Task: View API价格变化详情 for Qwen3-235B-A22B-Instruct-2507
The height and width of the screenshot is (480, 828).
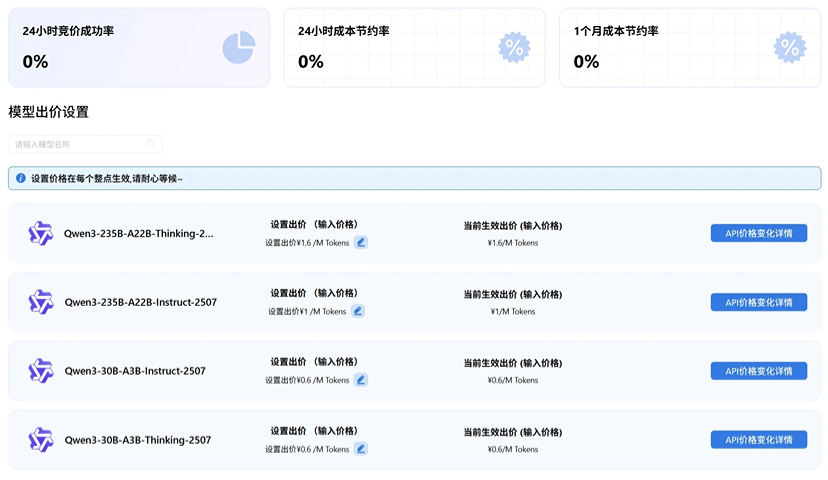Action: (758, 302)
